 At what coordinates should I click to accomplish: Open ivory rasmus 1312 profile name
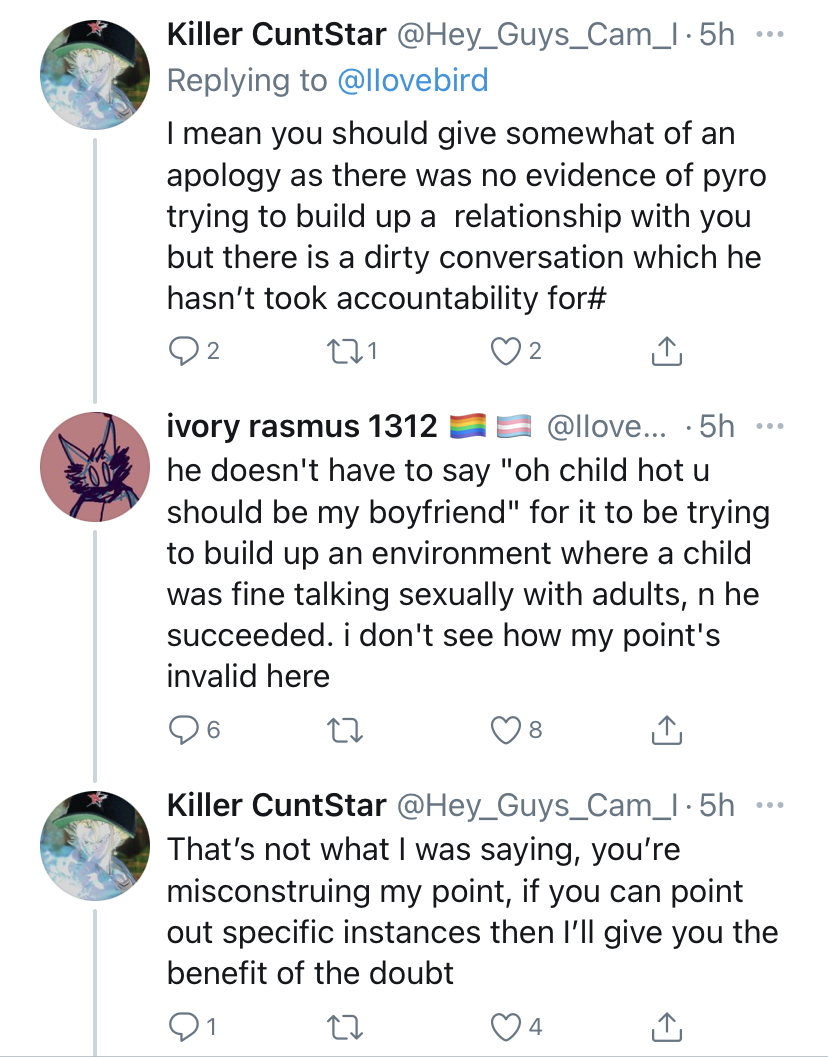pyautogui.click(x=302, y=426)
